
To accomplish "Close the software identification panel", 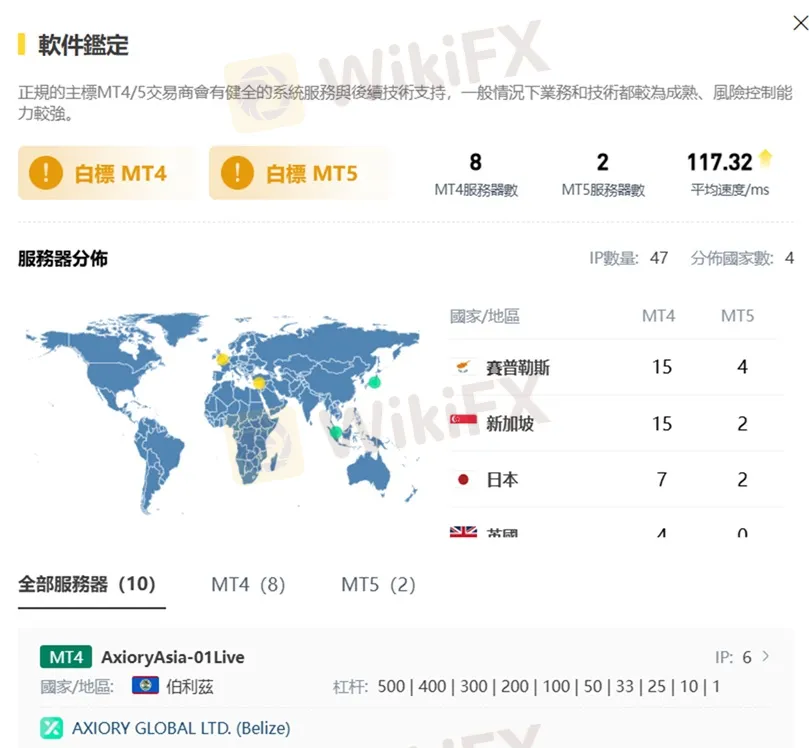I will click(x=800, y=23).
